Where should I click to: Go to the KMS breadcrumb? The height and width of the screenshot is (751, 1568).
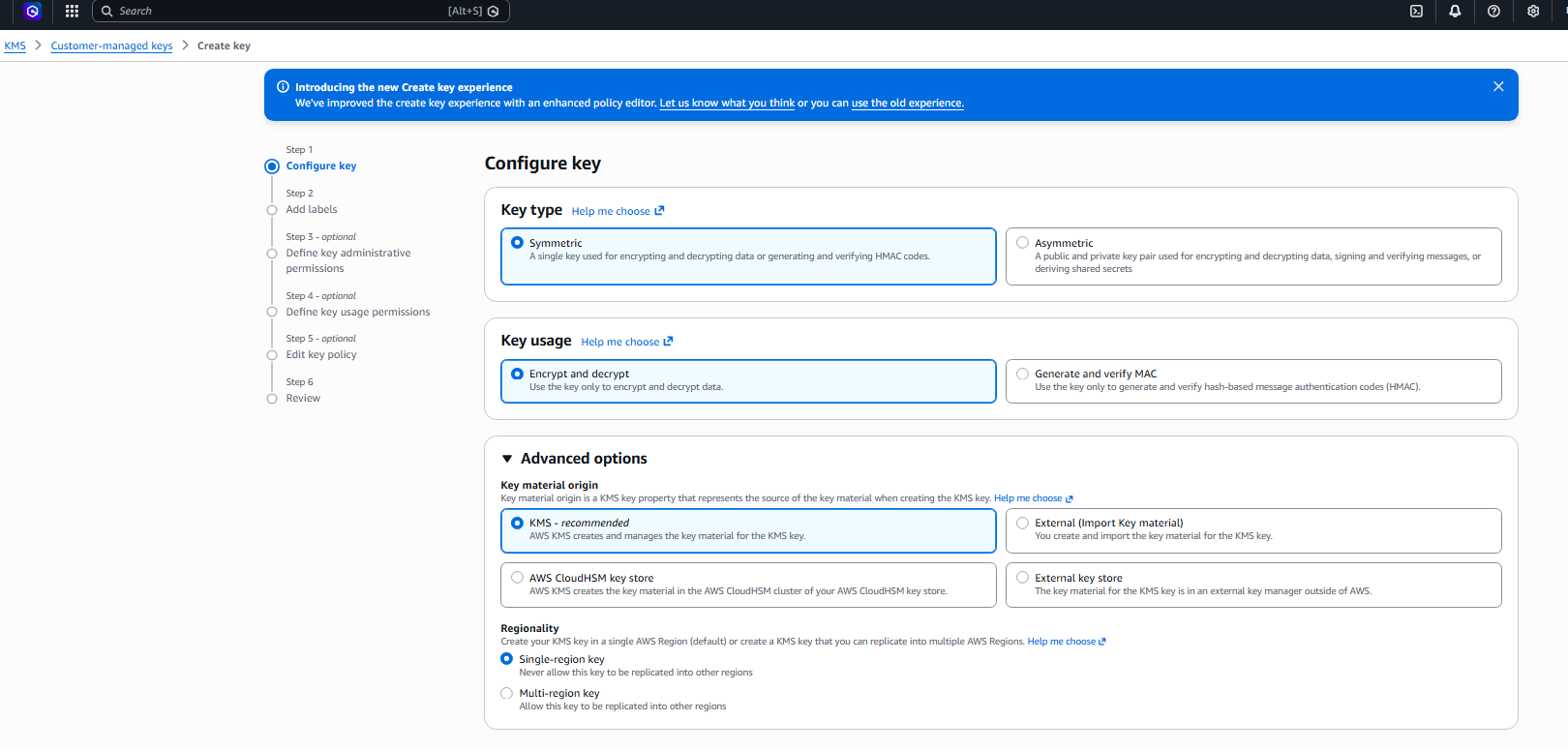15,45
